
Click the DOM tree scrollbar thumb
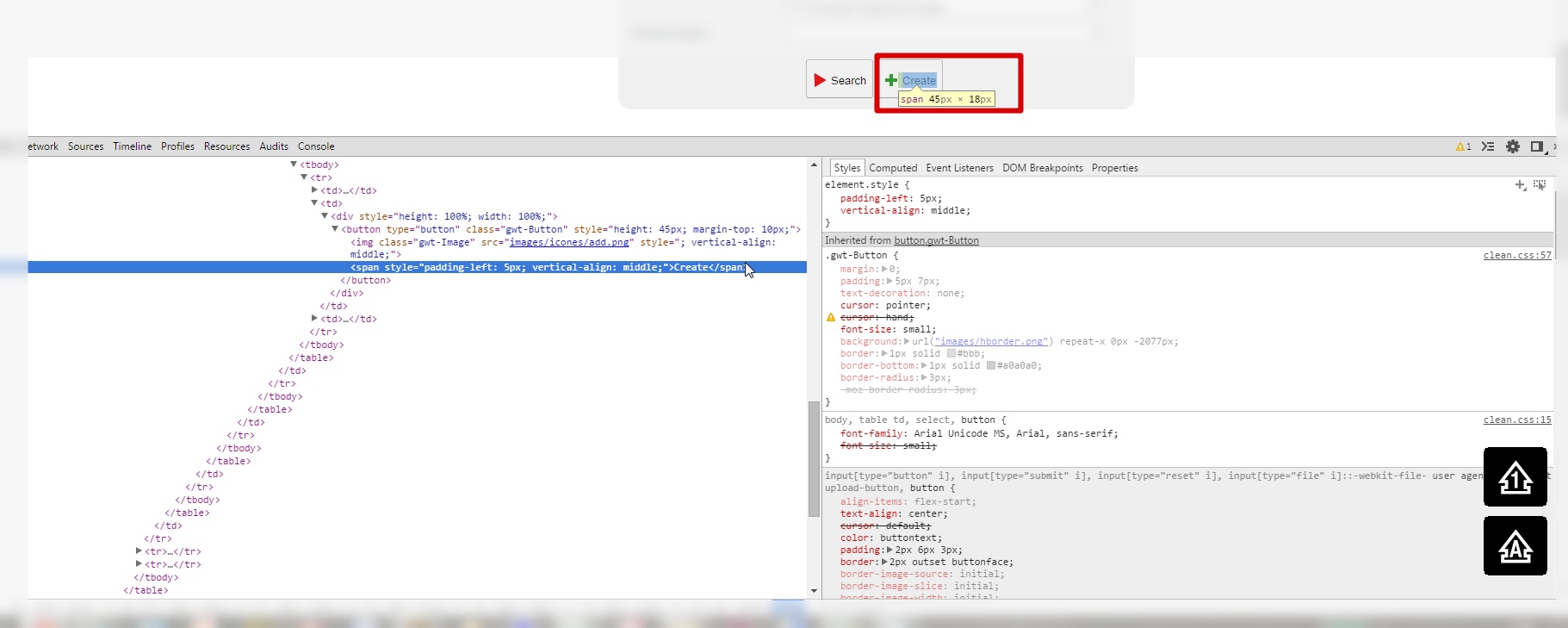[814, 458]
